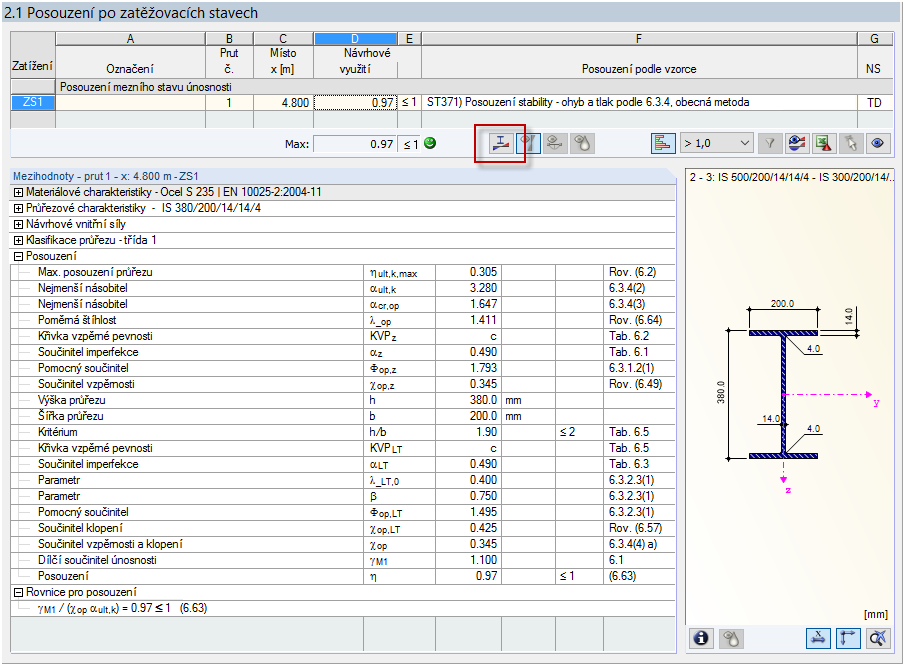Toggle principal axes display
The width and height of the screenshot is (905, 666).
click(848, 638)
